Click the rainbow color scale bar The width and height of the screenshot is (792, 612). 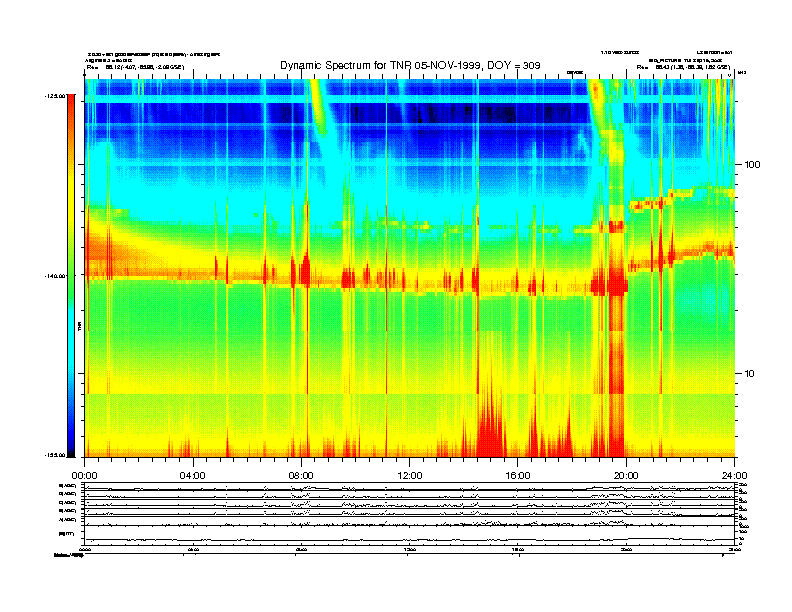click(71, 275)
